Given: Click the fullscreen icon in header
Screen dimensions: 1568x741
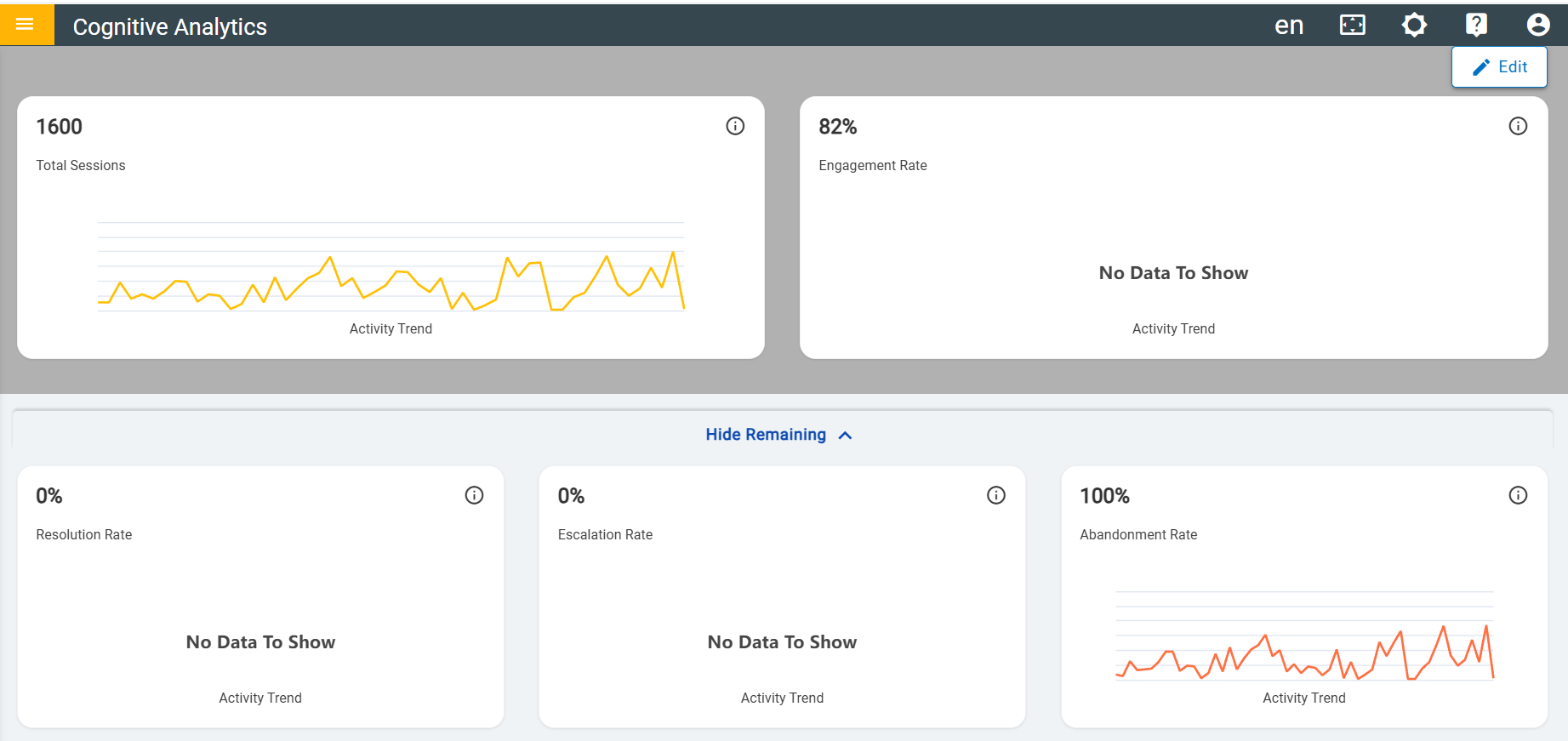Looking at the screenshot, I should click(x=1352, y=25).
